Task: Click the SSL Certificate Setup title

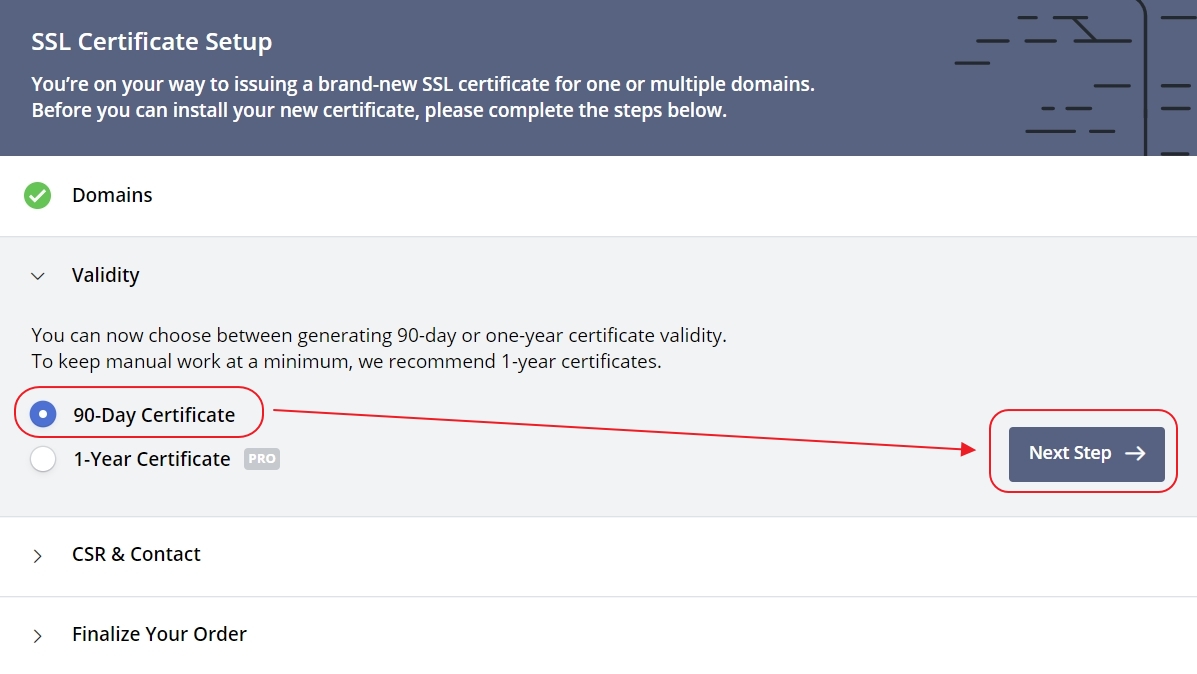Action: pos(151,41)
